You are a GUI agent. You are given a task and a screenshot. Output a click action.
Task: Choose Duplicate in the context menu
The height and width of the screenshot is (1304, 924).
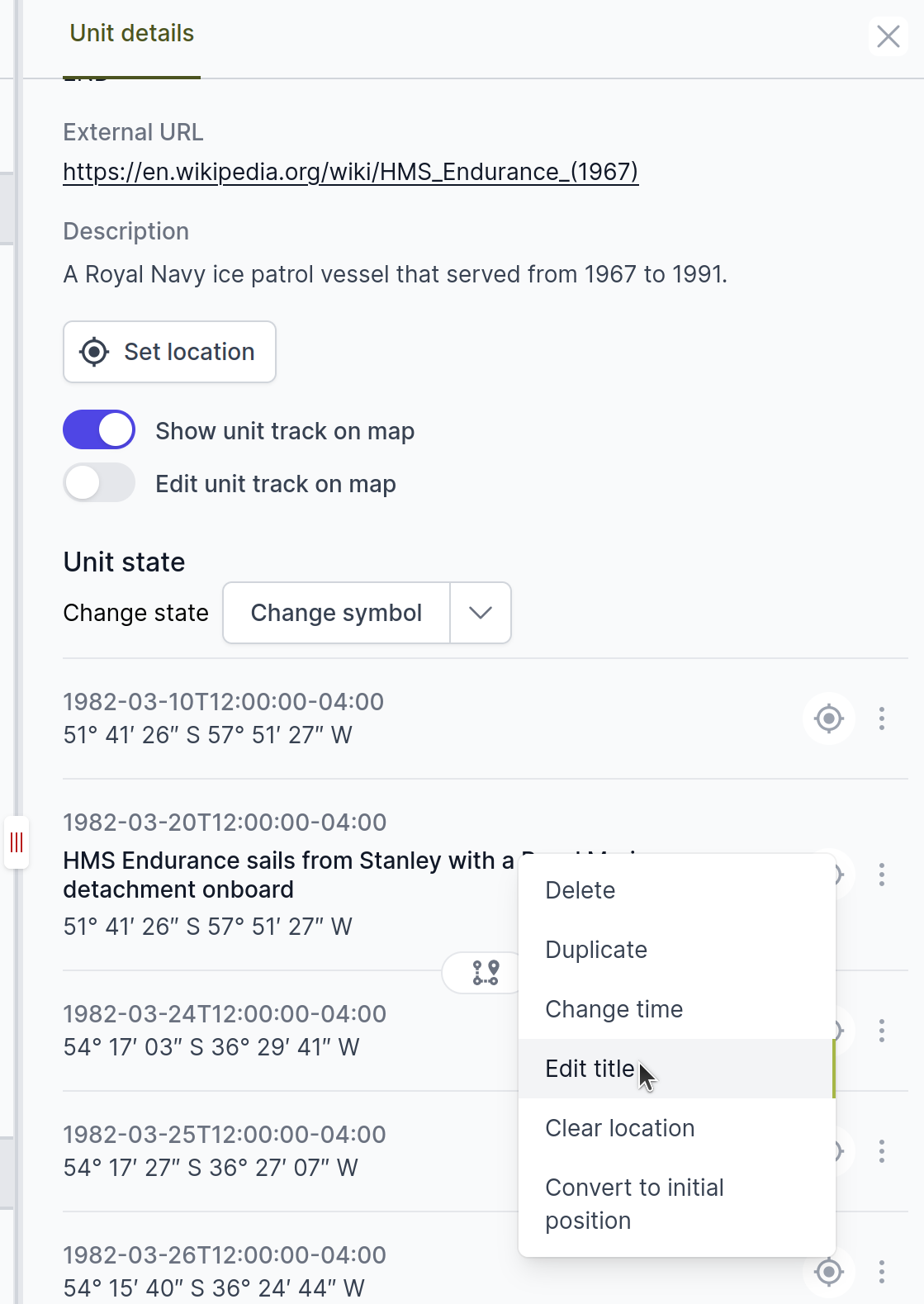[x=596, y=949]
